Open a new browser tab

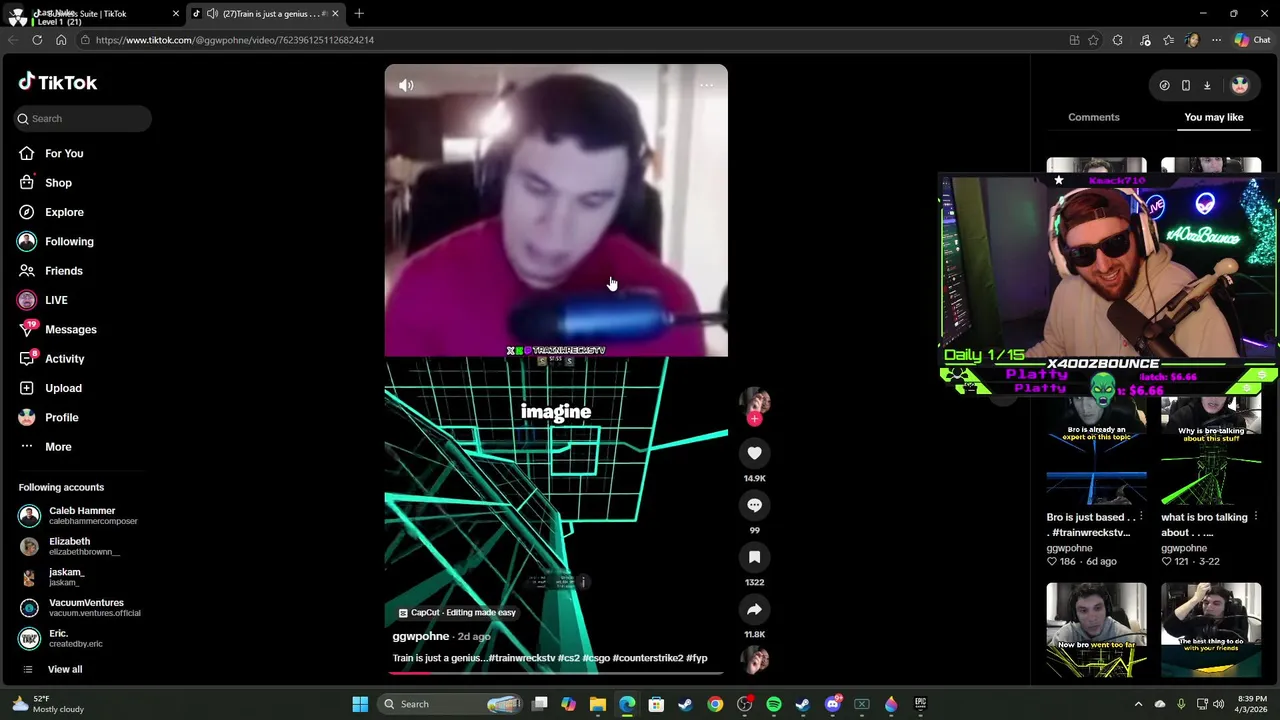(x=359, y=13)
